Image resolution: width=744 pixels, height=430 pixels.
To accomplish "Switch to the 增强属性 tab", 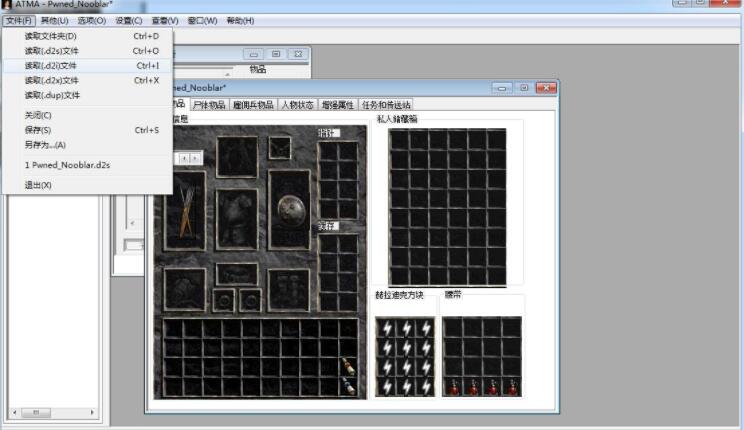I will (338, 105).
